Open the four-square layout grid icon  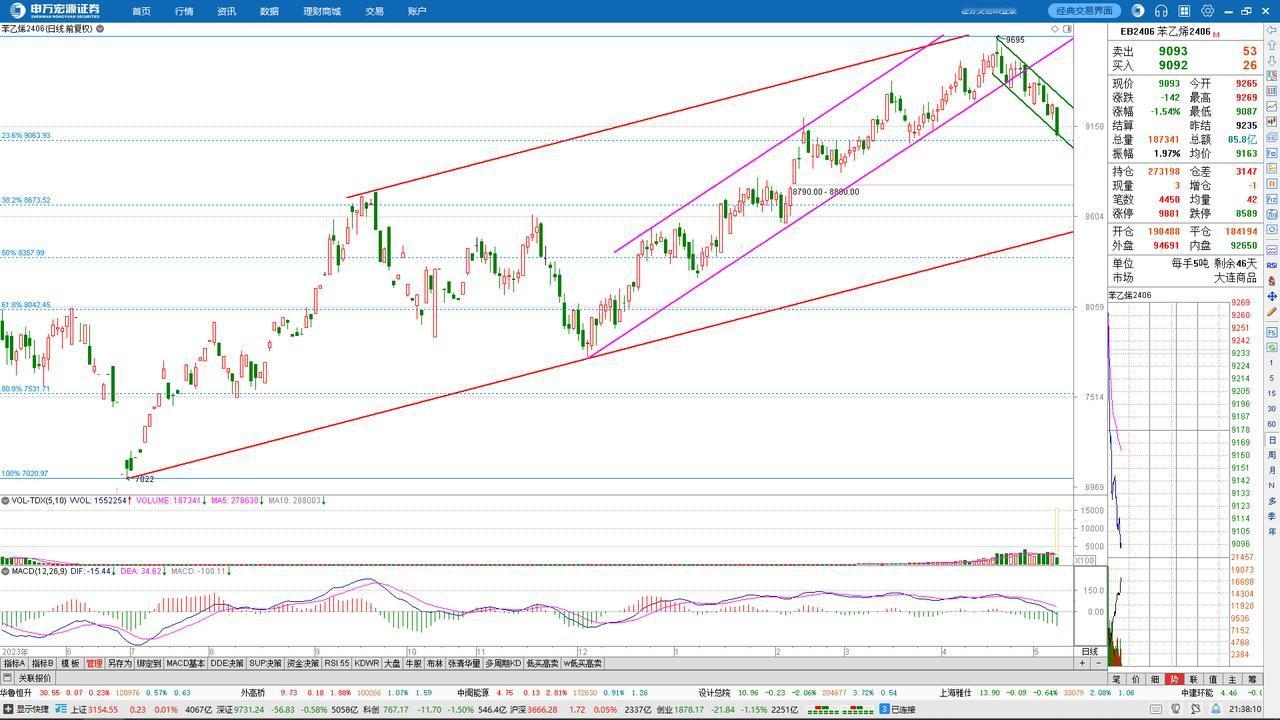1184,11
